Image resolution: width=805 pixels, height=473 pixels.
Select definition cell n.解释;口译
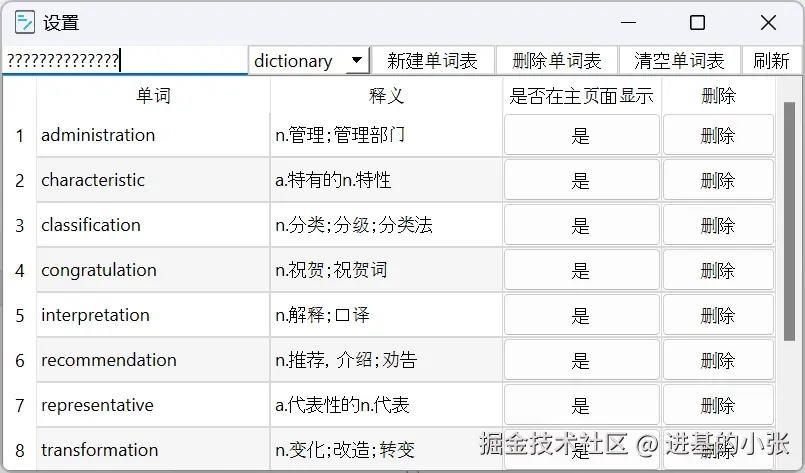click(x=386, y=315)
